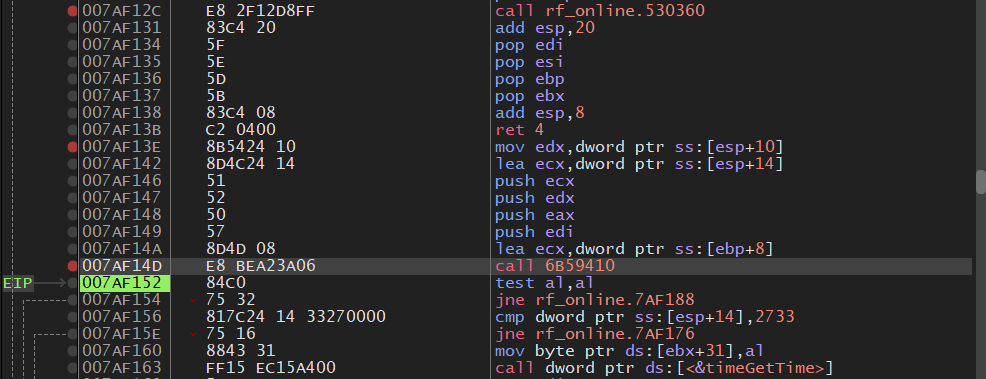
Task: Click the disassembly vertical scrollbar thumb
Action: coord(980,182)
